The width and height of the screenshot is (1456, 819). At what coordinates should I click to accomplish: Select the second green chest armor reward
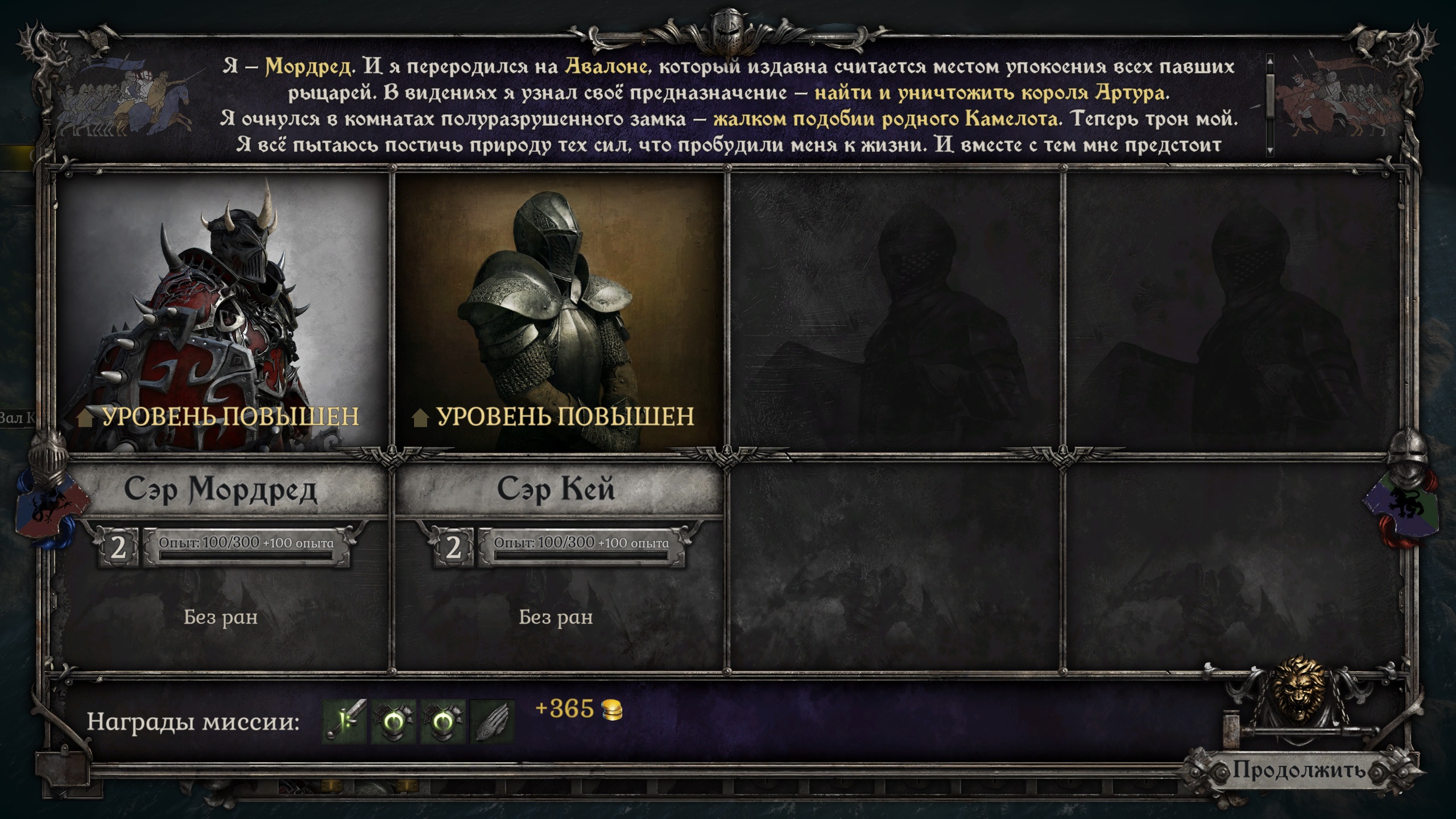(443, 721)
